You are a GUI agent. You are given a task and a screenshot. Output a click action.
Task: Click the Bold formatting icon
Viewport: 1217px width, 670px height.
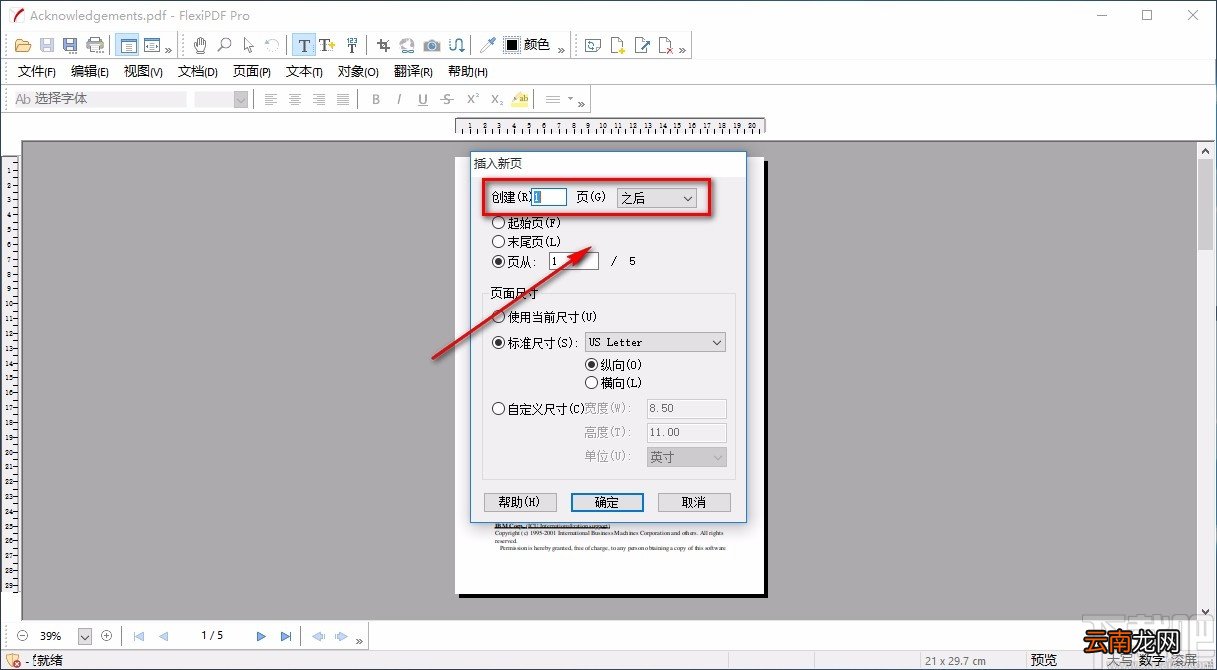pyautogui.click(x=376, y=99)
